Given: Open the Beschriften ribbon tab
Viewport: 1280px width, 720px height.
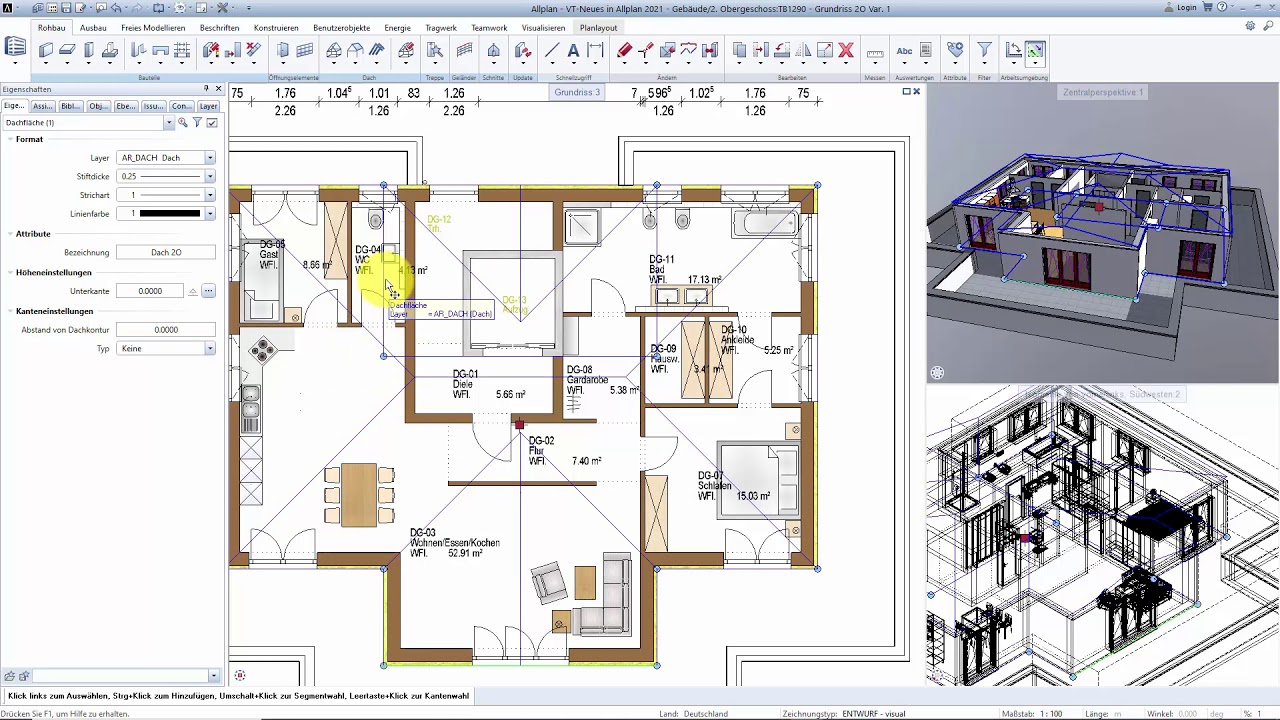Looking at the screenshot, I should (x=219, y=28).
